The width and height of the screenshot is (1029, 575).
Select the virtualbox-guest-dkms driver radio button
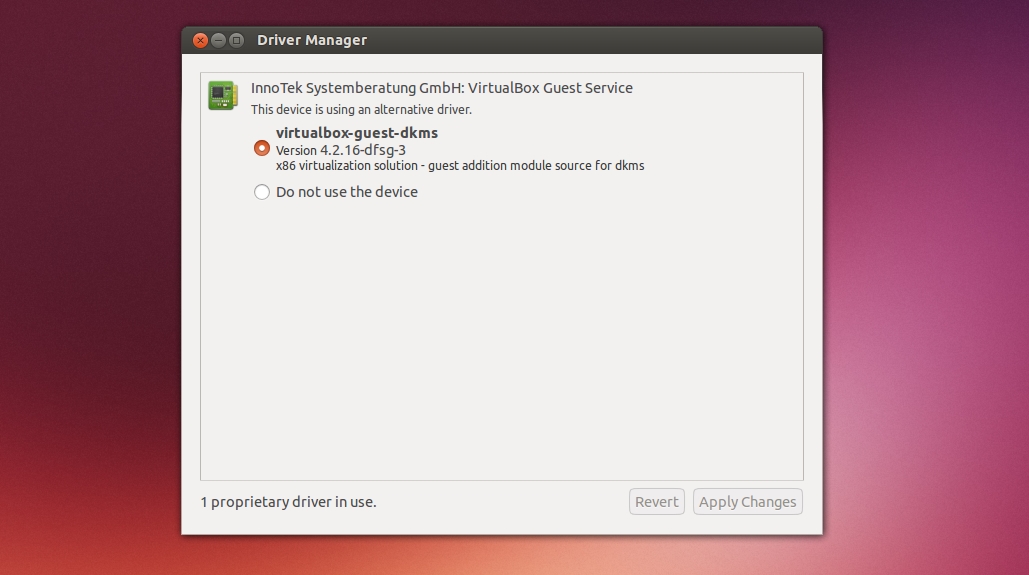tap(262, 148)
